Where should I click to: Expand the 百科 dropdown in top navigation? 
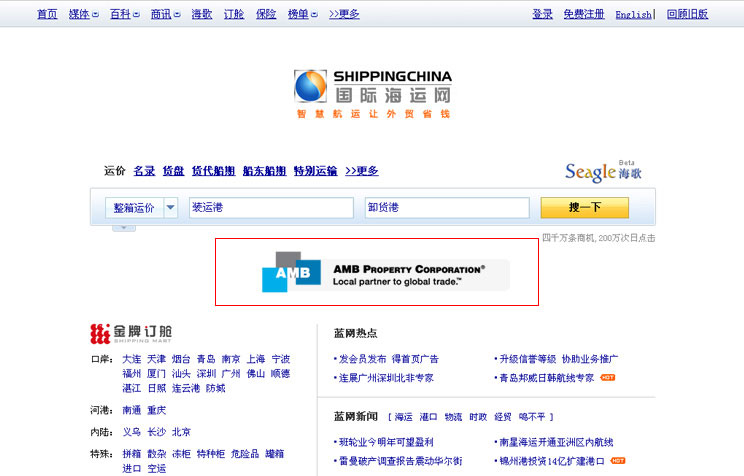[x=137, y=15]
